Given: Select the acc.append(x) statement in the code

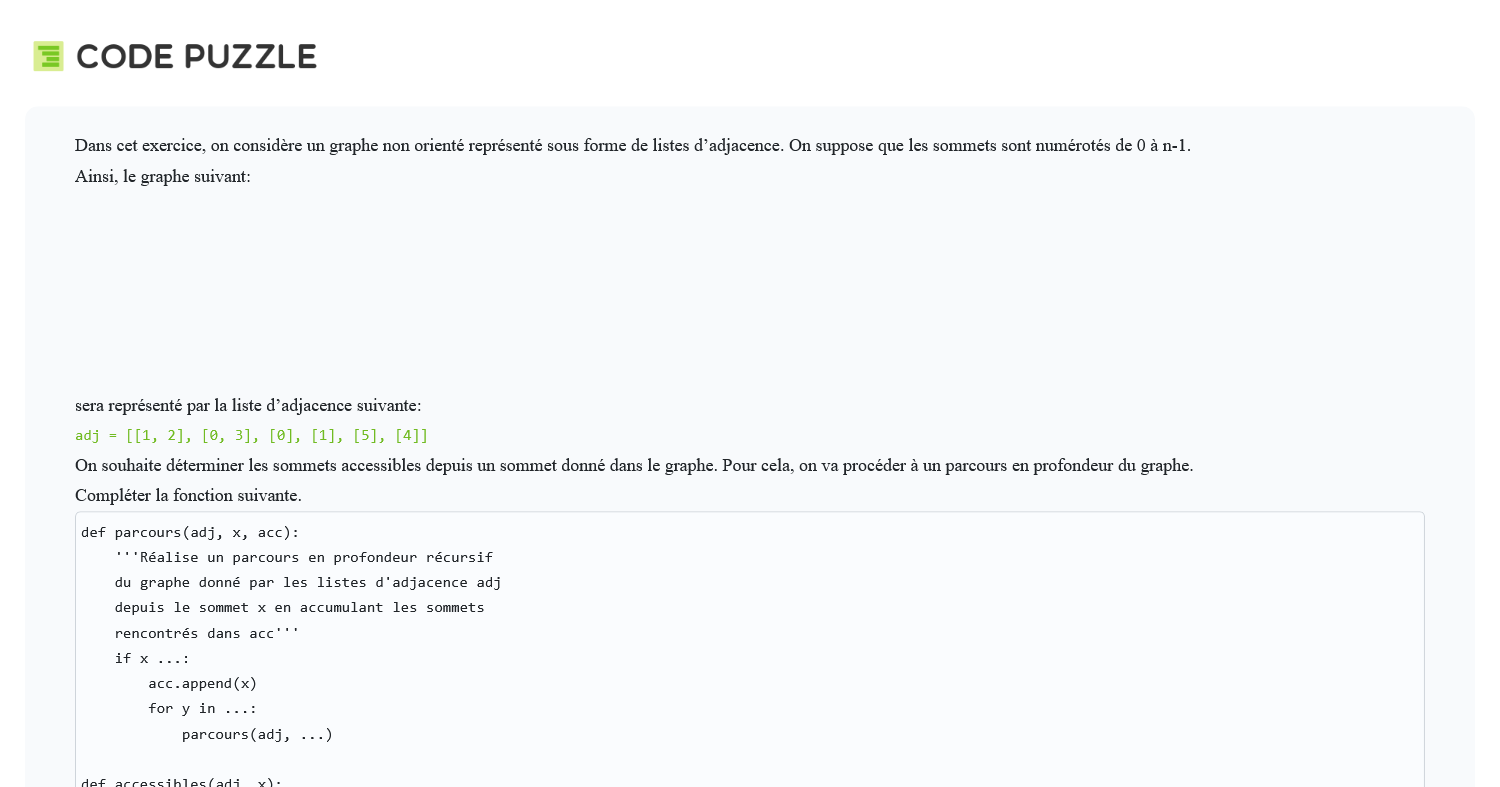Looking at the screenshot, I should (x=202, y=683).
